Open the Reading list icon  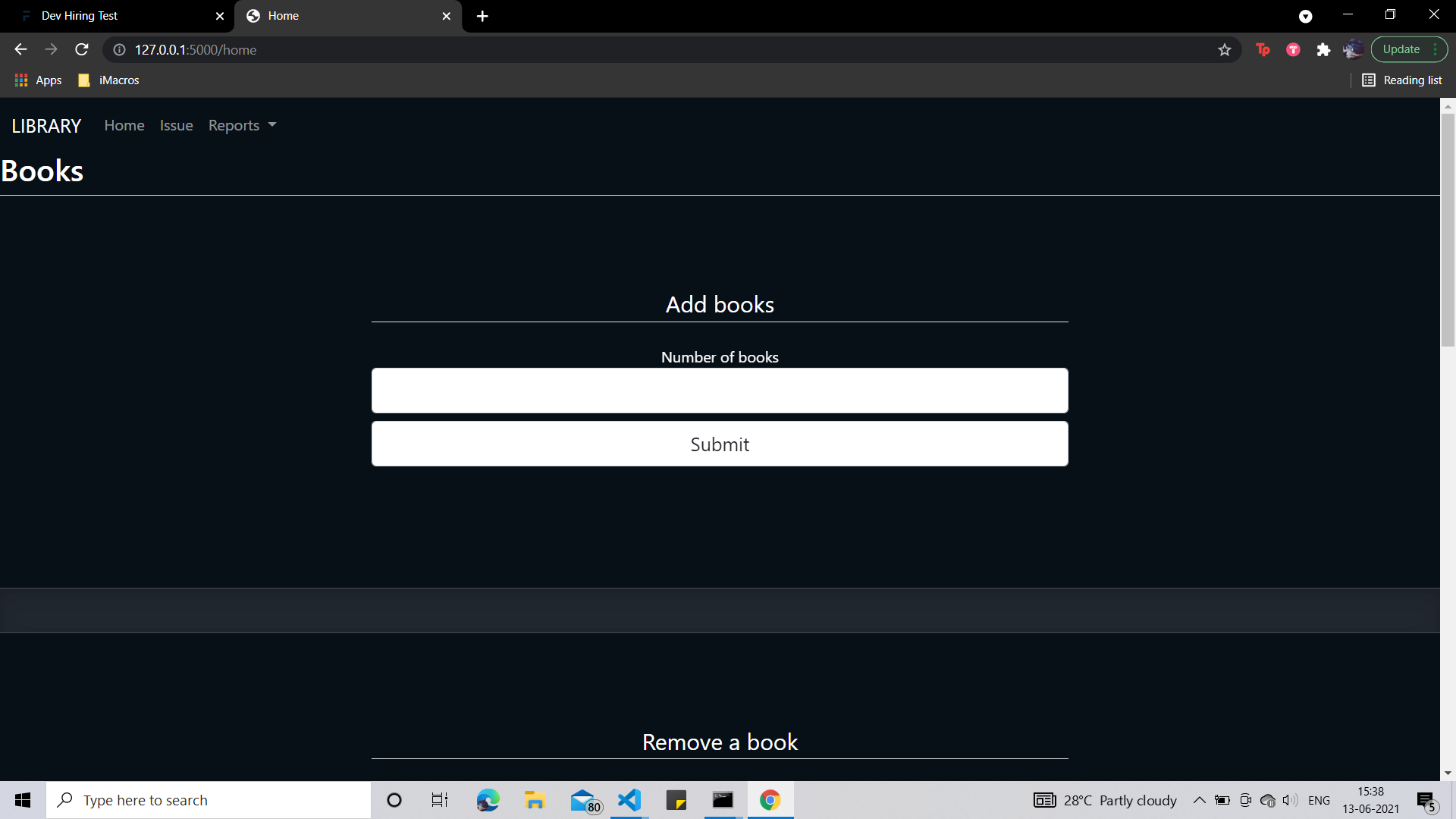pyautogui.click(x=1370, y=80)
